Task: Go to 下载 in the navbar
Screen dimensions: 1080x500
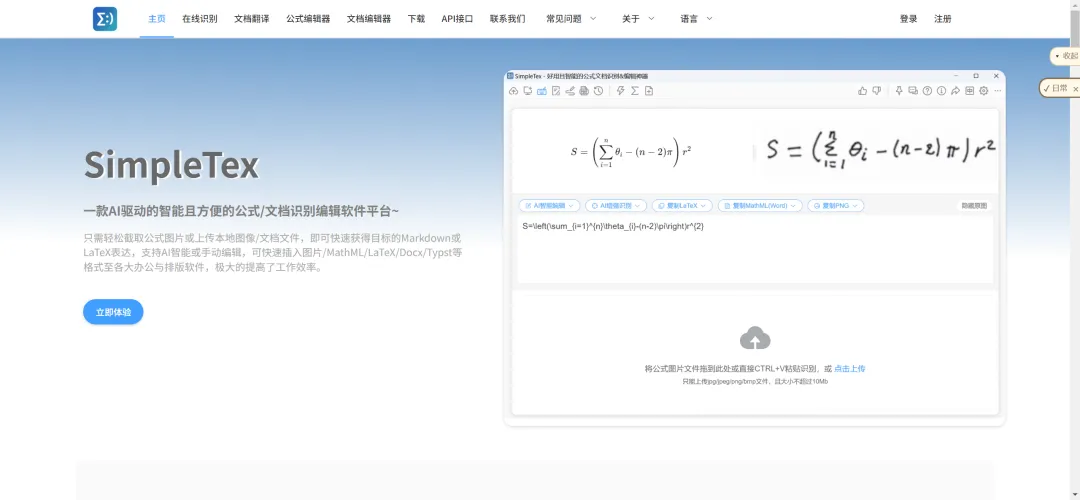Action: (416, 19)
